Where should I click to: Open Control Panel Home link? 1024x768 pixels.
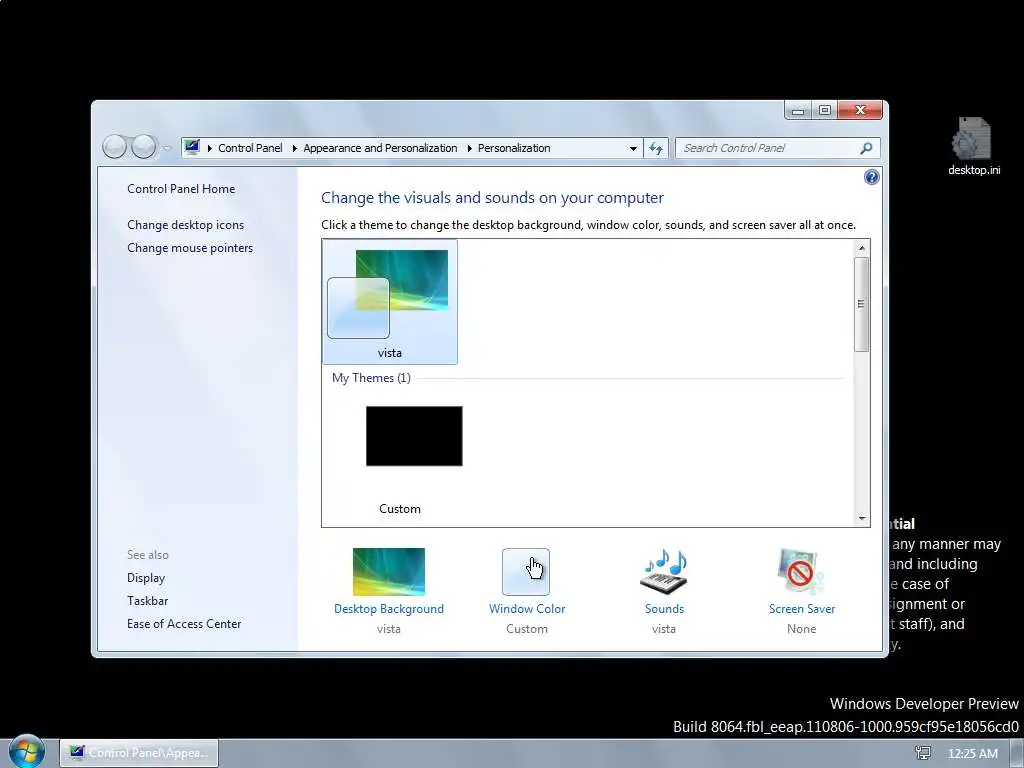[181, 189]
